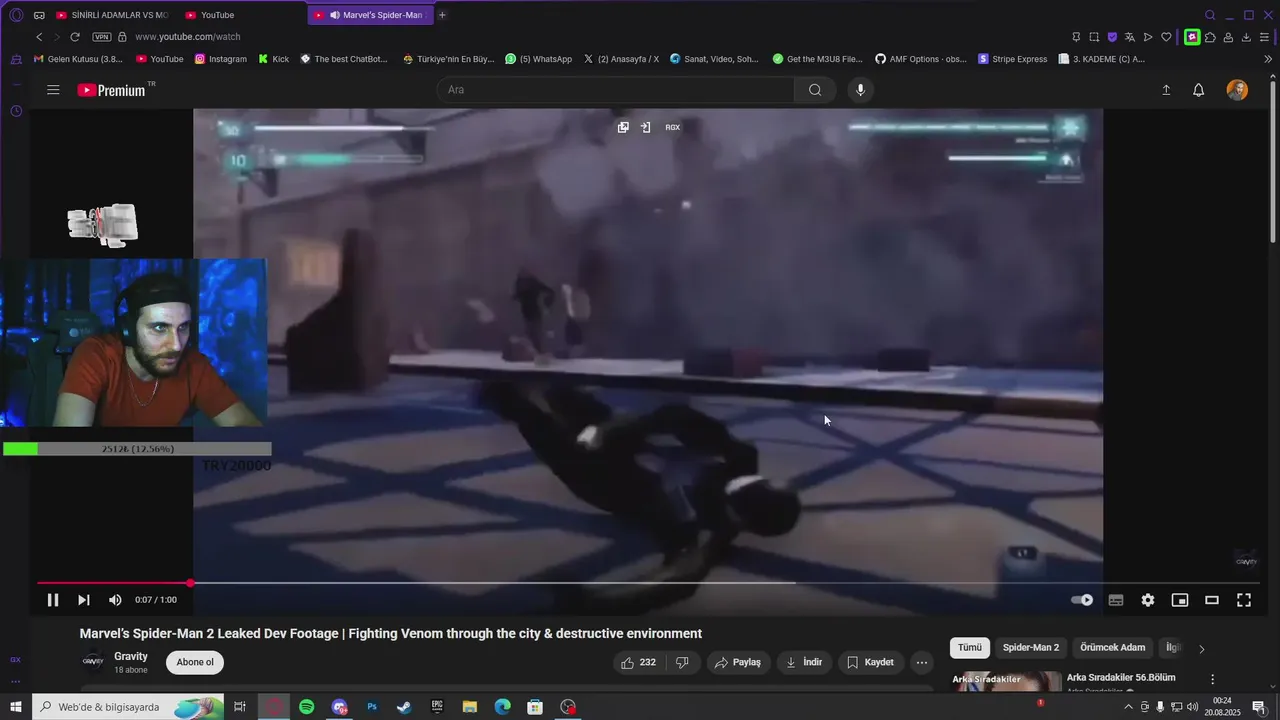Open the account avatar menu
Screen dimensions: 1280x720
tap(1237, 90)
